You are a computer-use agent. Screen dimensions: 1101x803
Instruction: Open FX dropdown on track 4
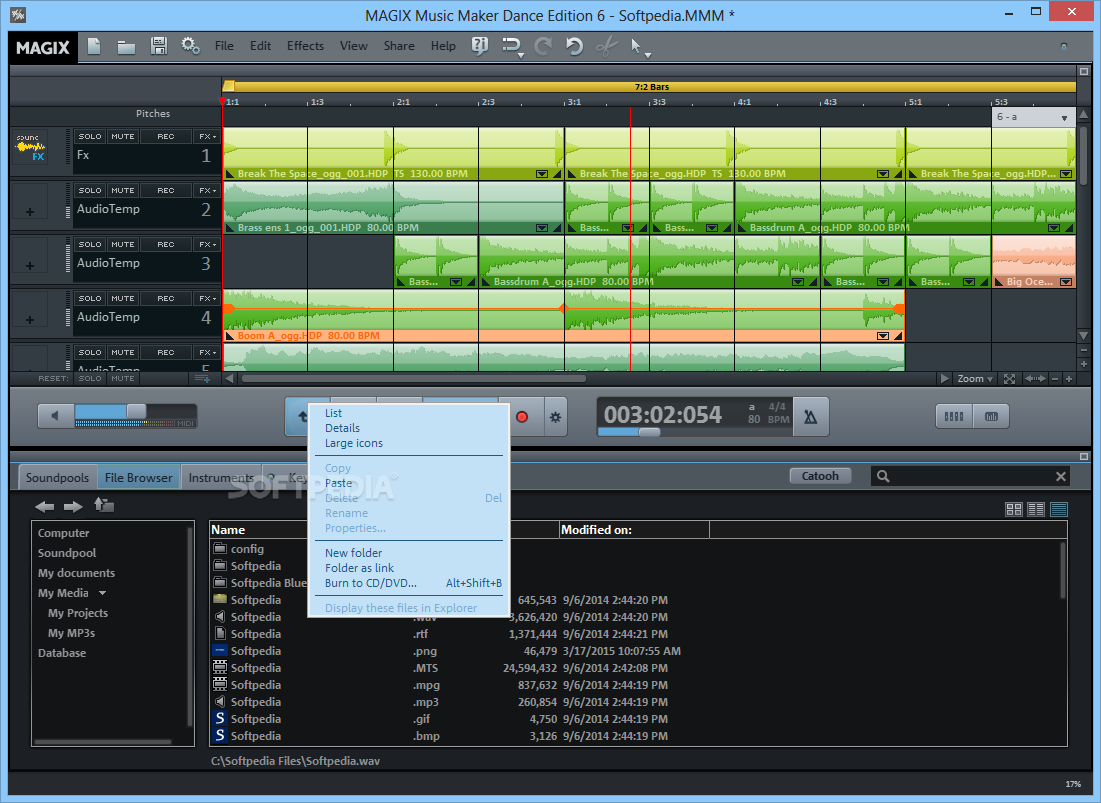pyautogui.click(x=207, y=298)
